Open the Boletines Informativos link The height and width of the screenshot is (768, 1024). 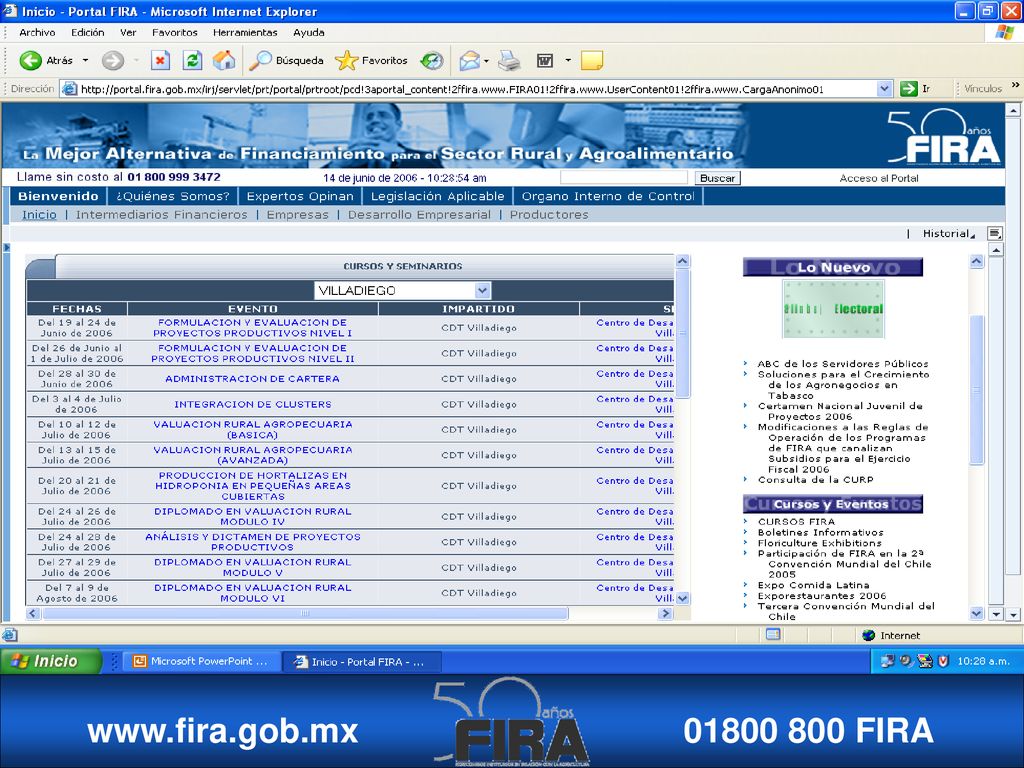(x=820, y=532)
